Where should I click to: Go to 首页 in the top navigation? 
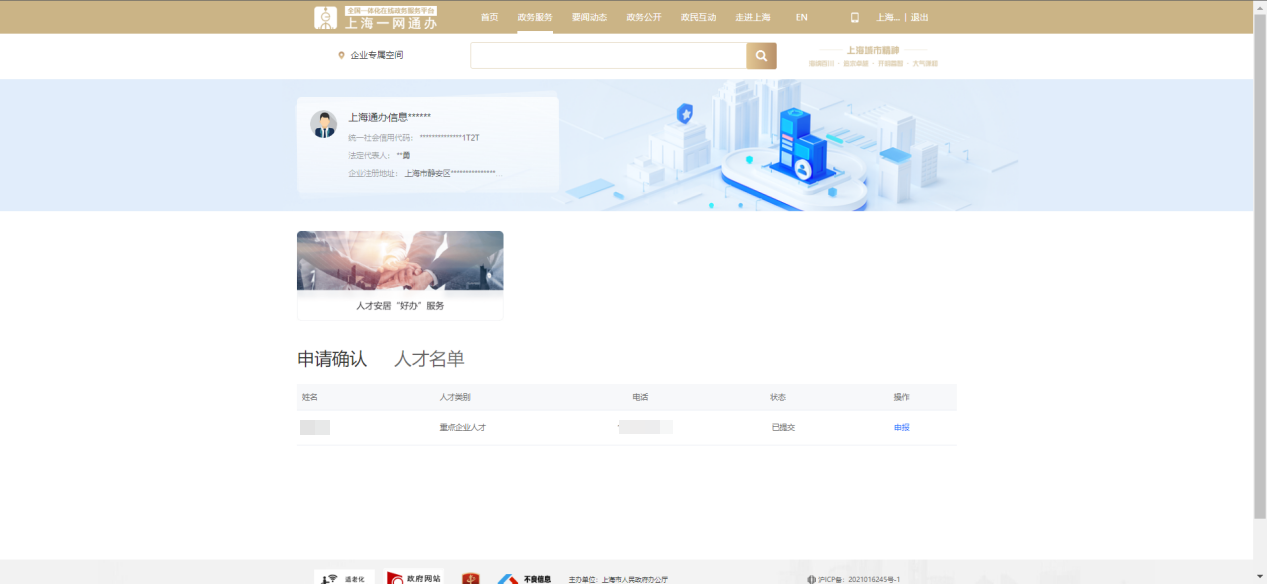(x=489, y=17)
